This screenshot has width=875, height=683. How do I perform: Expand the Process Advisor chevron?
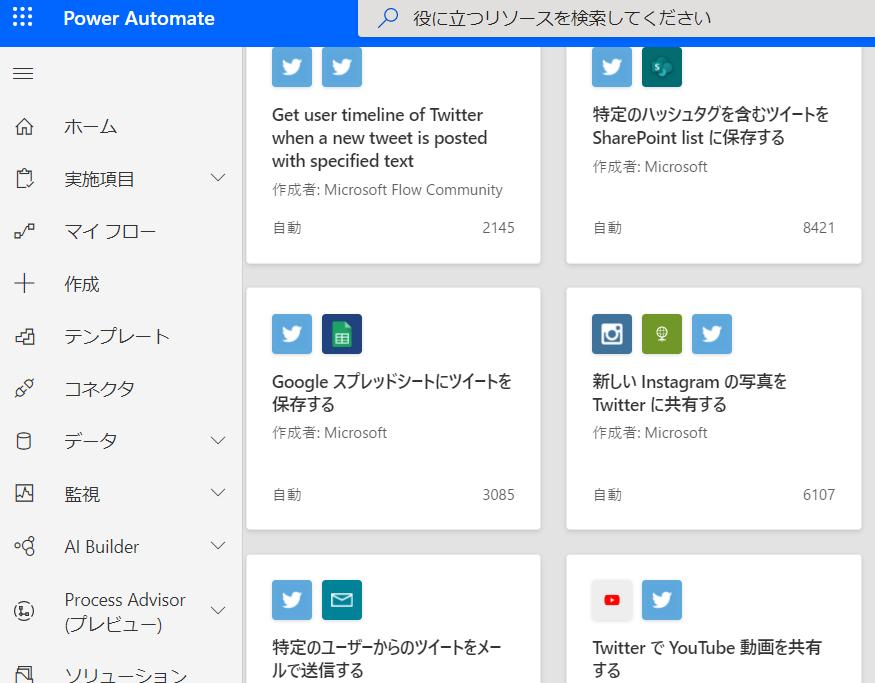(x=218, y=610)
